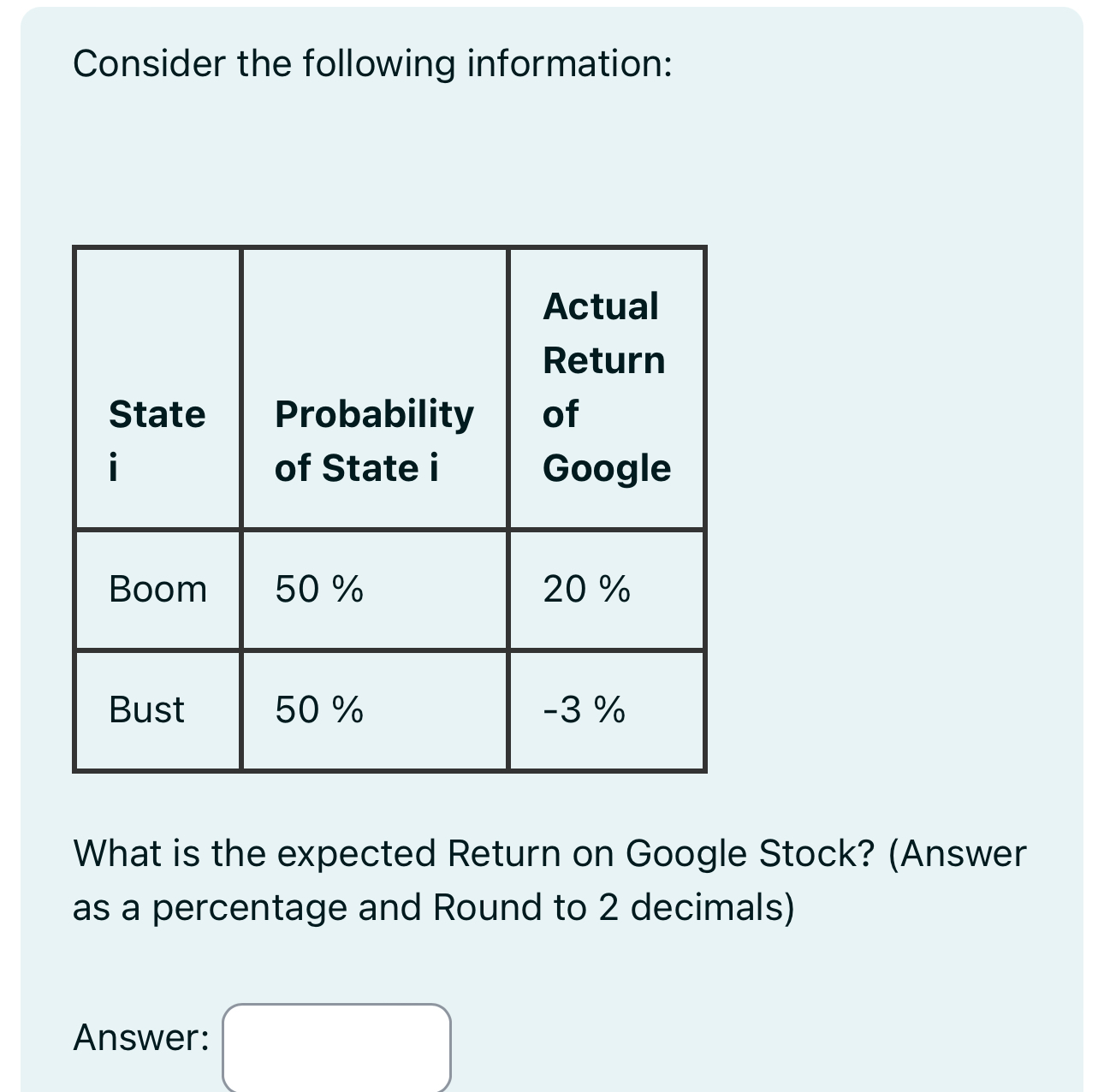Click the Boom row of the table

(389, 589)
